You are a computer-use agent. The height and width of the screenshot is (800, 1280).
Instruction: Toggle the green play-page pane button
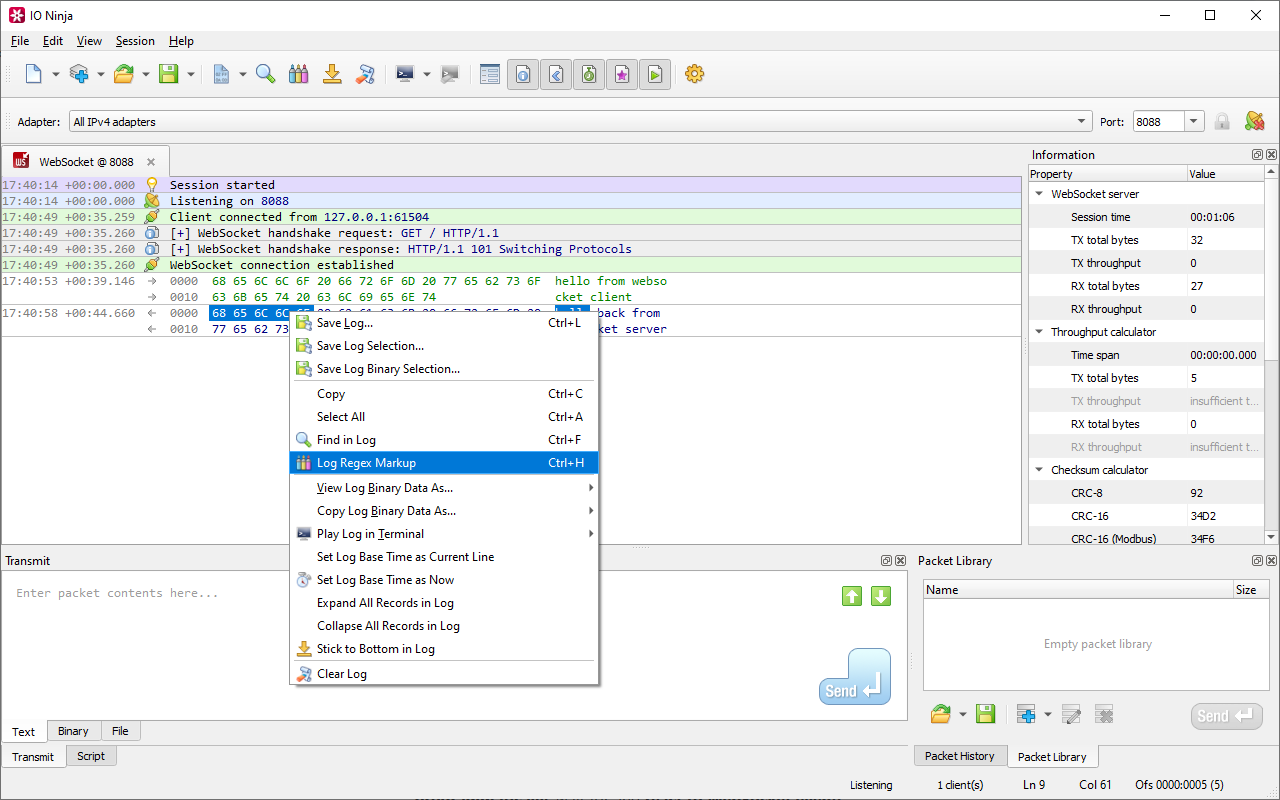[x=655, y=74]
